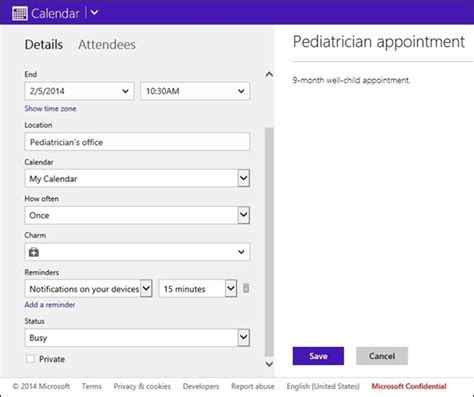Screen dimensions: 474x397
Task: Open the app switcher chevron beside Calendar
Action: pyautogui.click(x=95, y=13)
